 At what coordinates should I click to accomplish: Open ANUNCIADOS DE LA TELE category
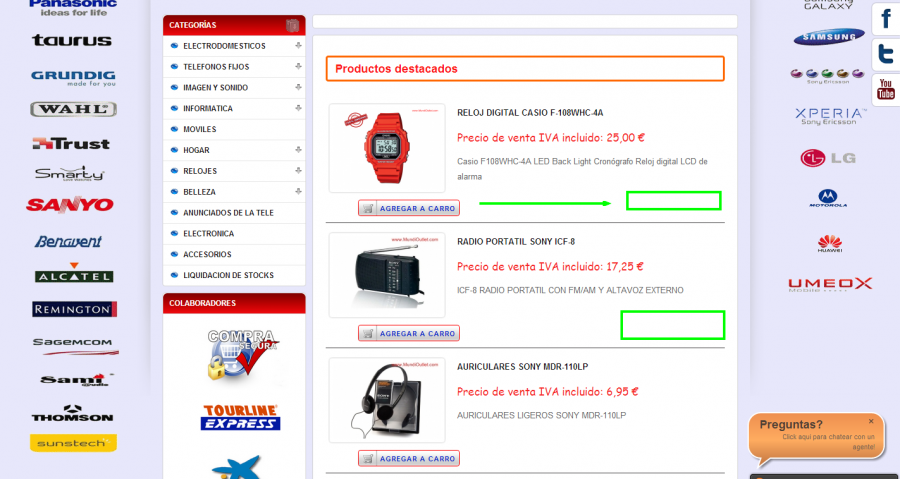pos(228,213)
